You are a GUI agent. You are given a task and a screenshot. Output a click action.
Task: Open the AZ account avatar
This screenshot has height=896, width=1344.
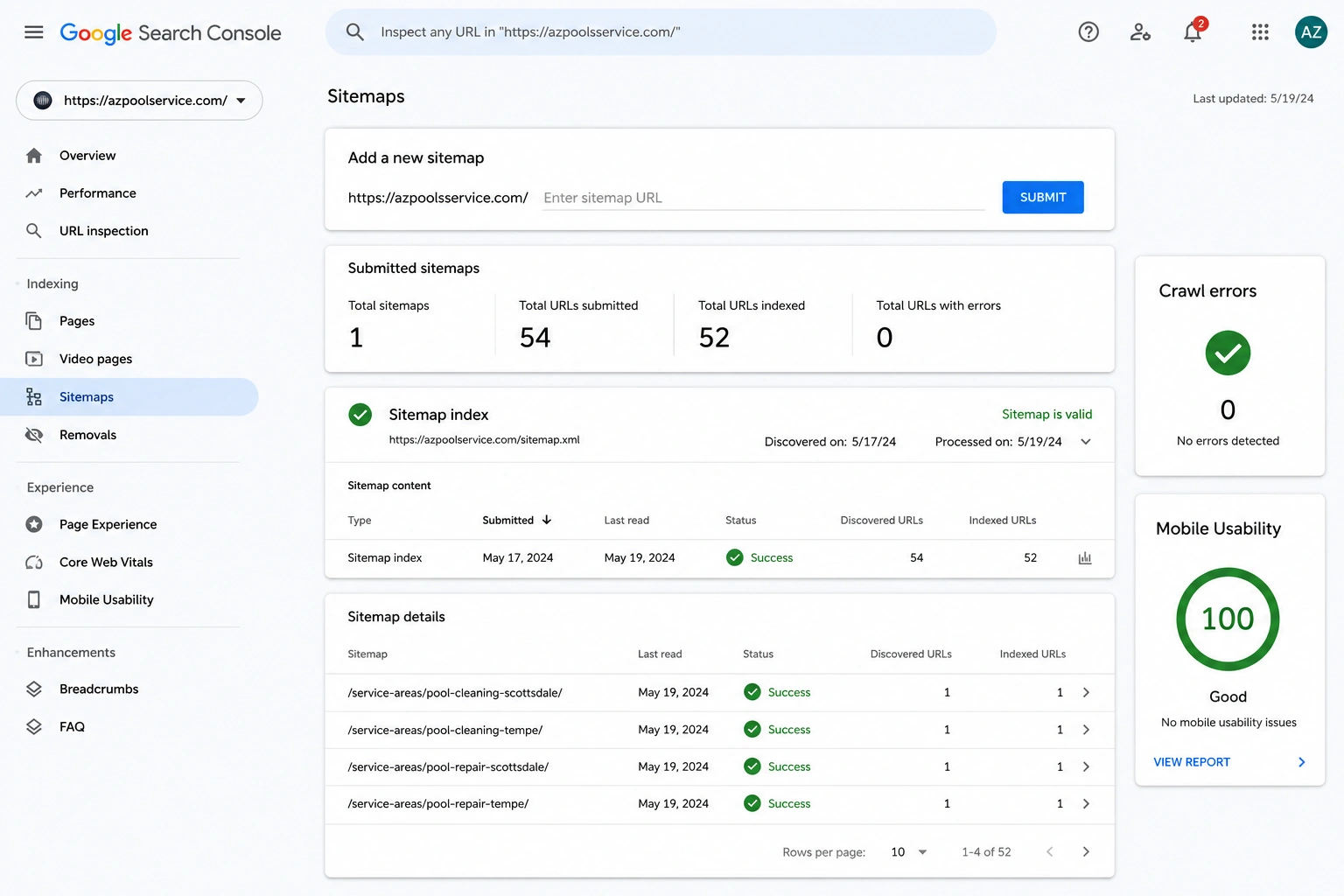pos(1311,32)
